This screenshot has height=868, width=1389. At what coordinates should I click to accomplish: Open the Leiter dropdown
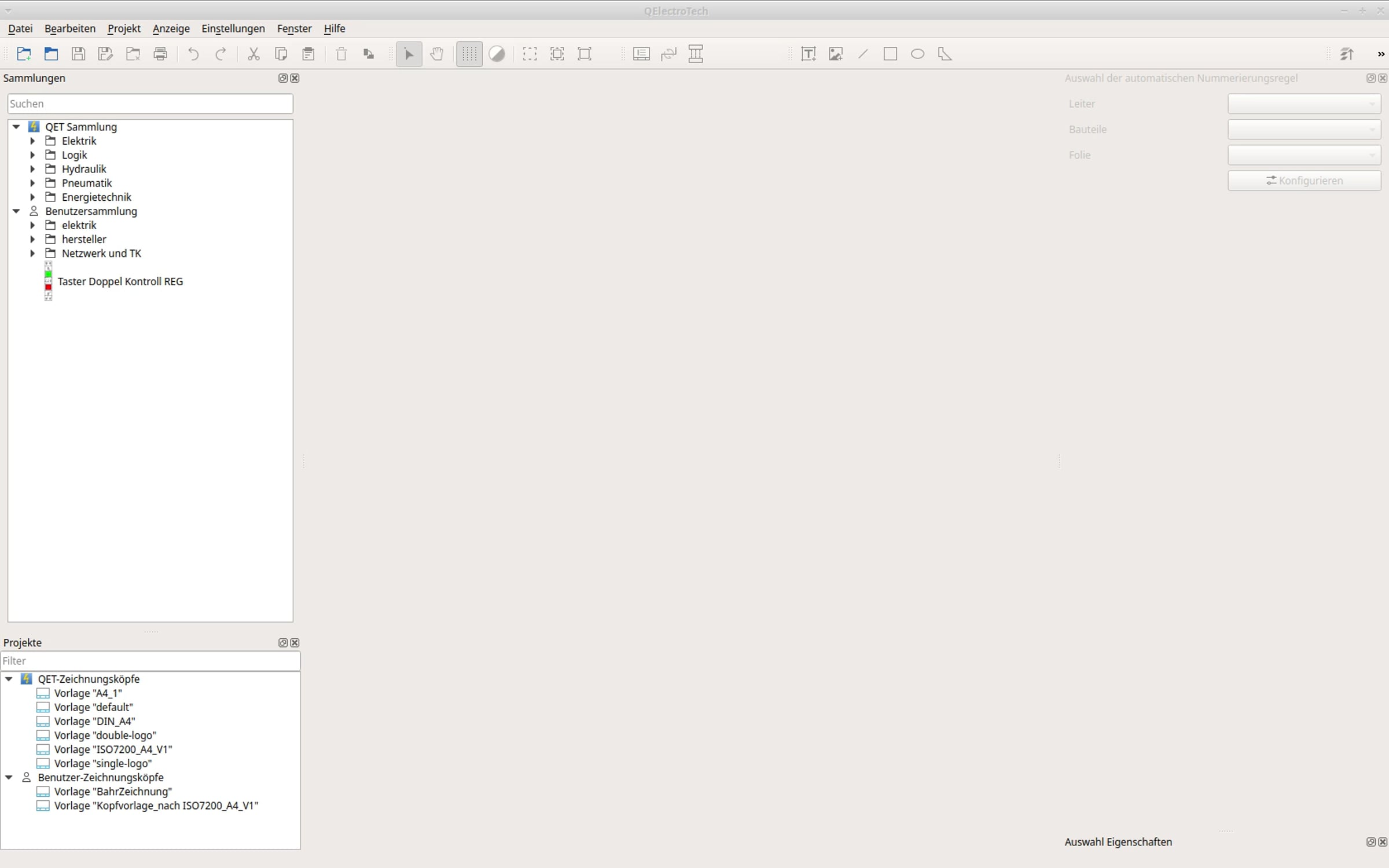pyautogui.click(x=1304, y=104)
